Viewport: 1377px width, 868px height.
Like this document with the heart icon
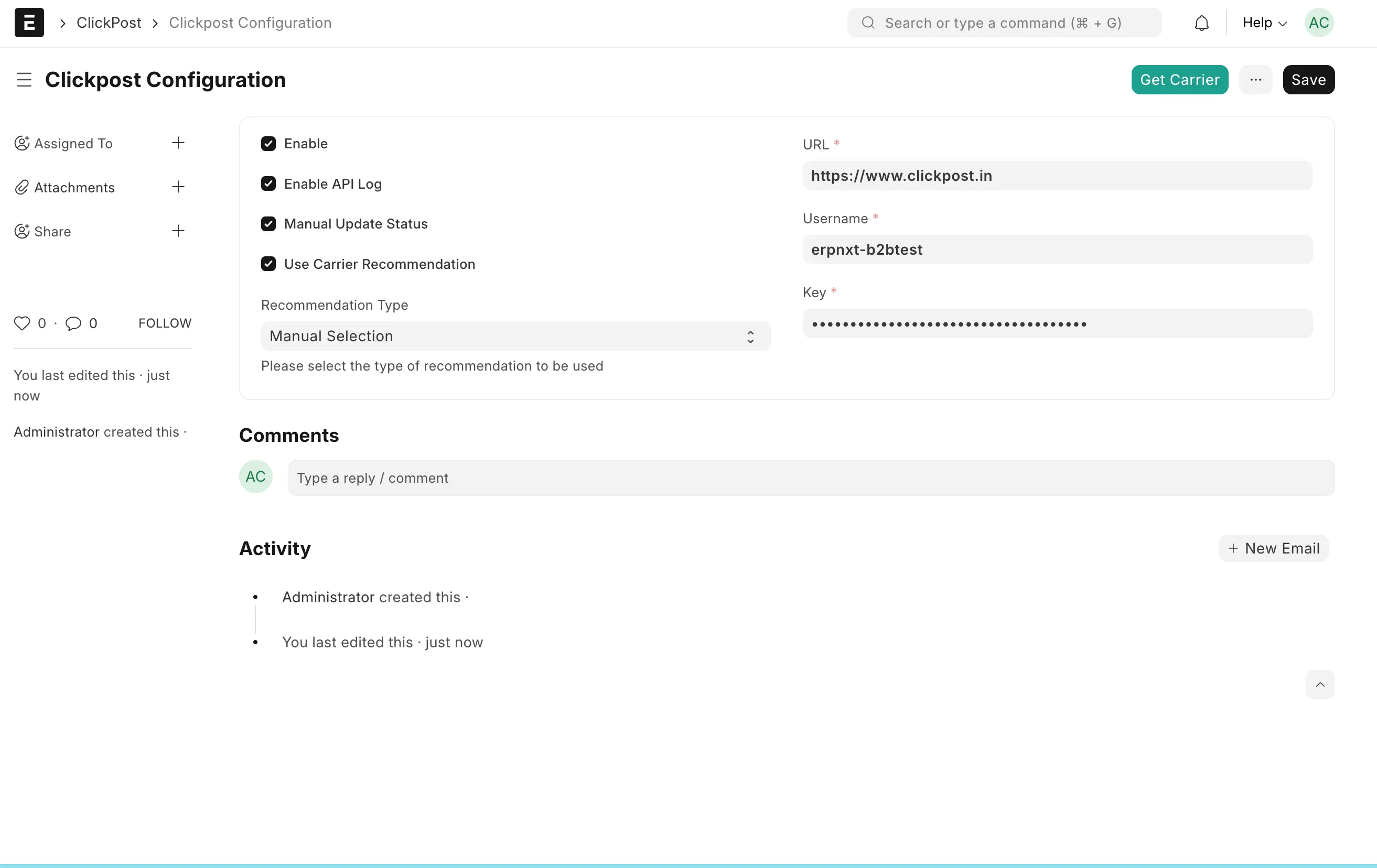(21, 323)
